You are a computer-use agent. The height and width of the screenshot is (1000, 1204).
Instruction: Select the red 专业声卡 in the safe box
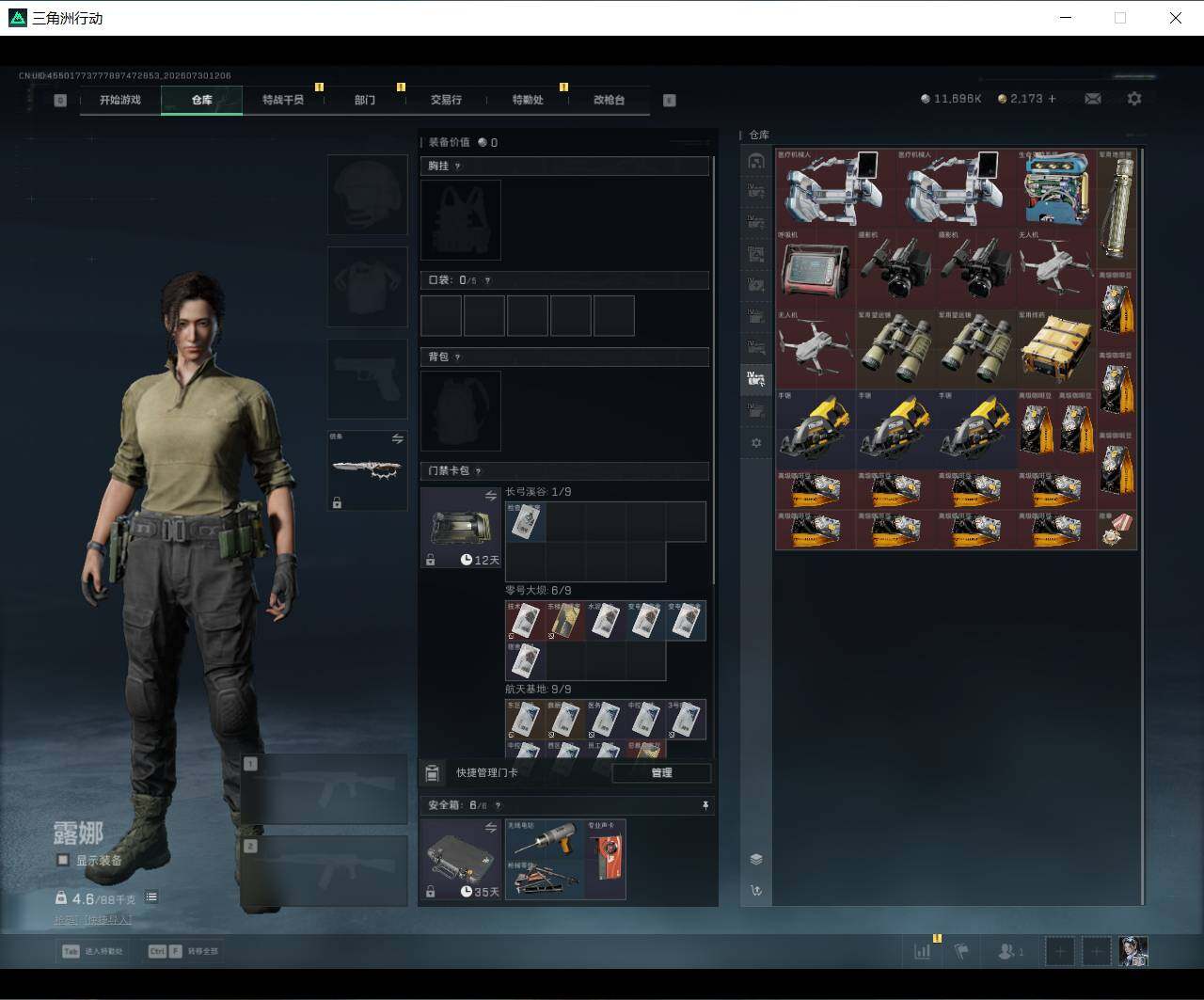(x=606, y=859)
